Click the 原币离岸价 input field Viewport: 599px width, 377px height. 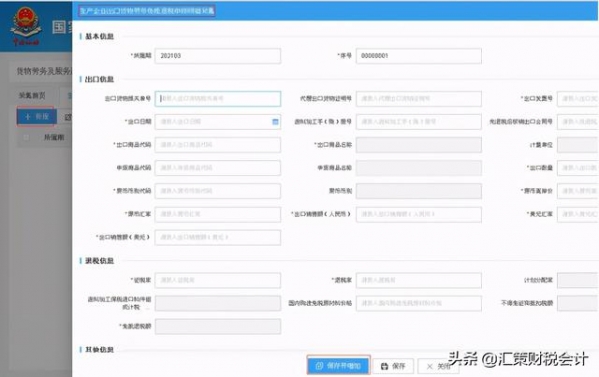click(578, 191)
